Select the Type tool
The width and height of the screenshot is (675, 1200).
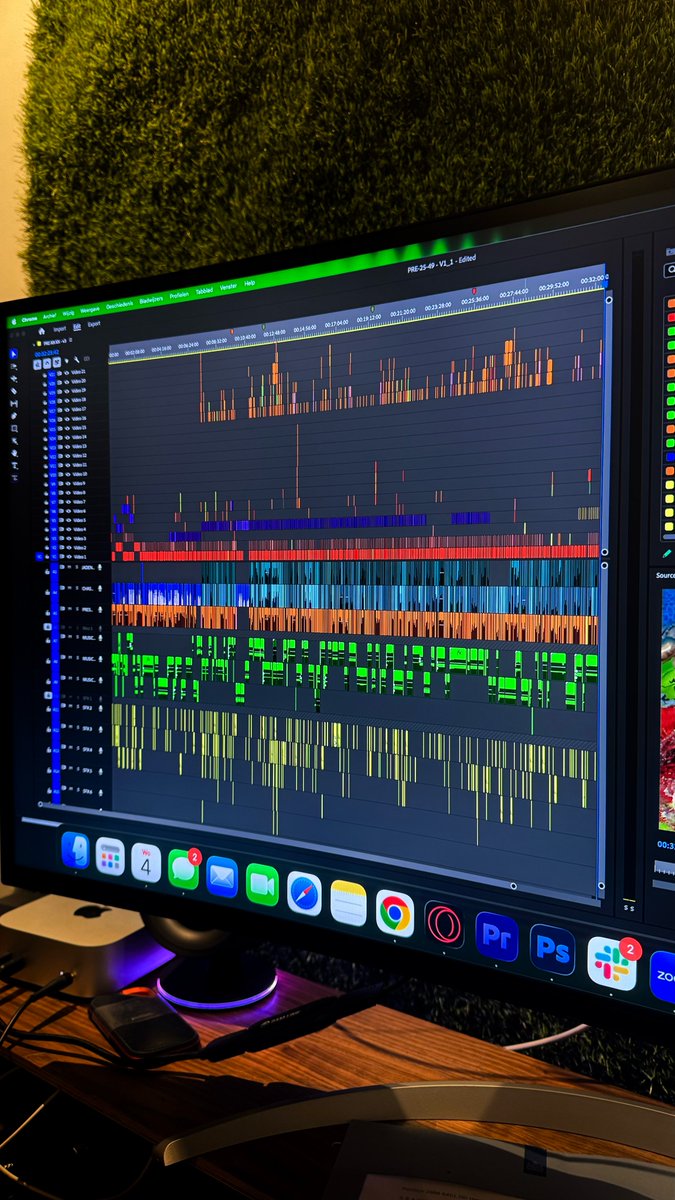point(15,465)
